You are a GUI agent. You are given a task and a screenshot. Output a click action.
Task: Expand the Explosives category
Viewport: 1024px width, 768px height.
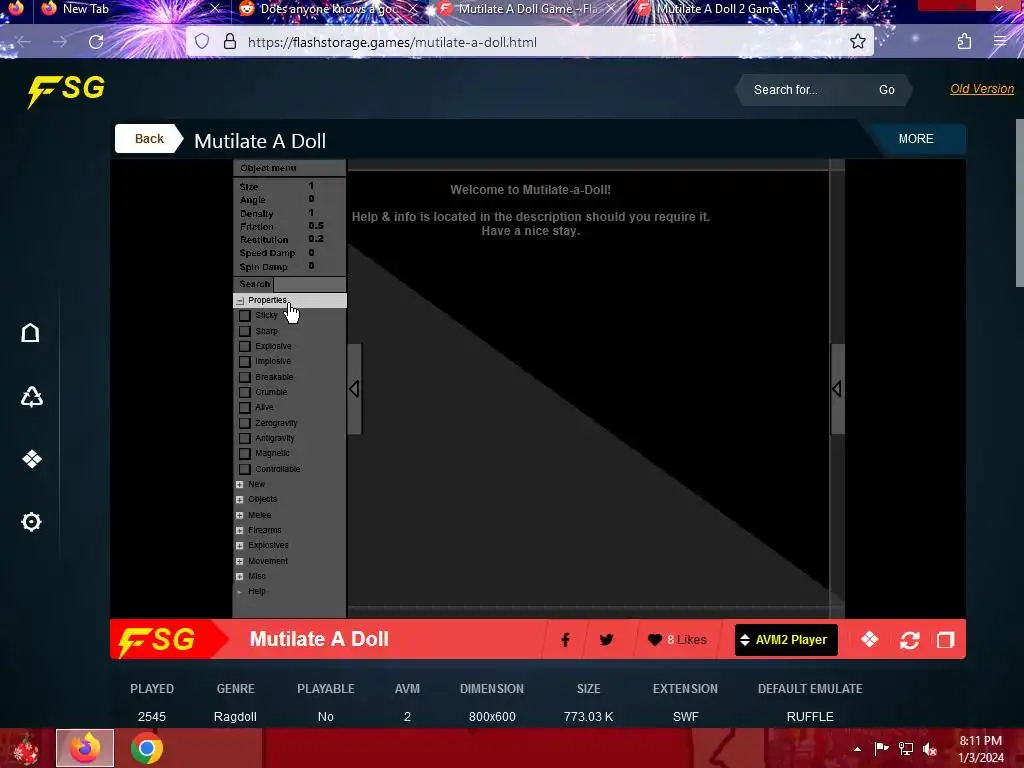[240, 545]
